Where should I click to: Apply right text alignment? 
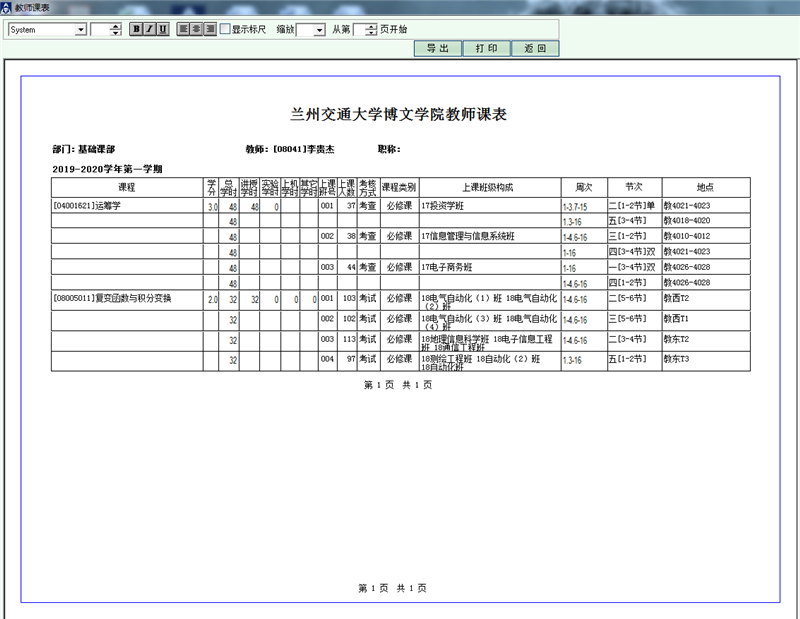[x=210, y=29]
